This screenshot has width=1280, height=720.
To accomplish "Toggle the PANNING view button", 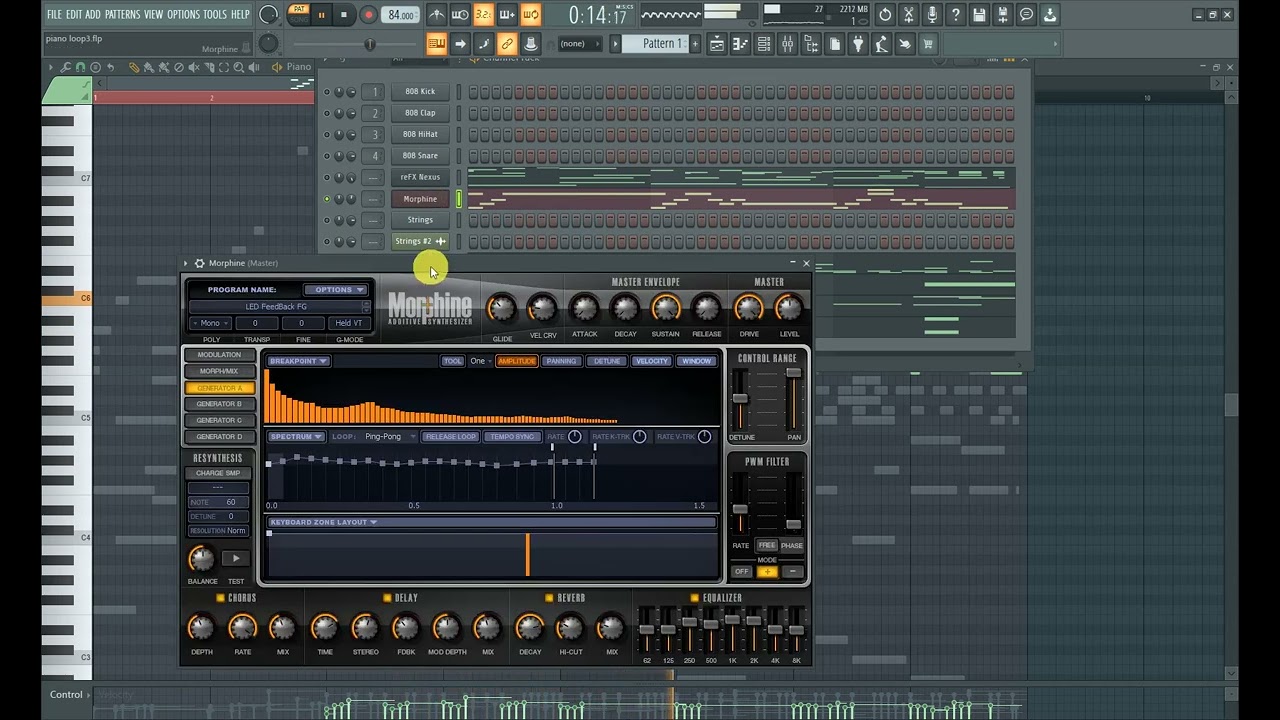I will coord(561,361).
